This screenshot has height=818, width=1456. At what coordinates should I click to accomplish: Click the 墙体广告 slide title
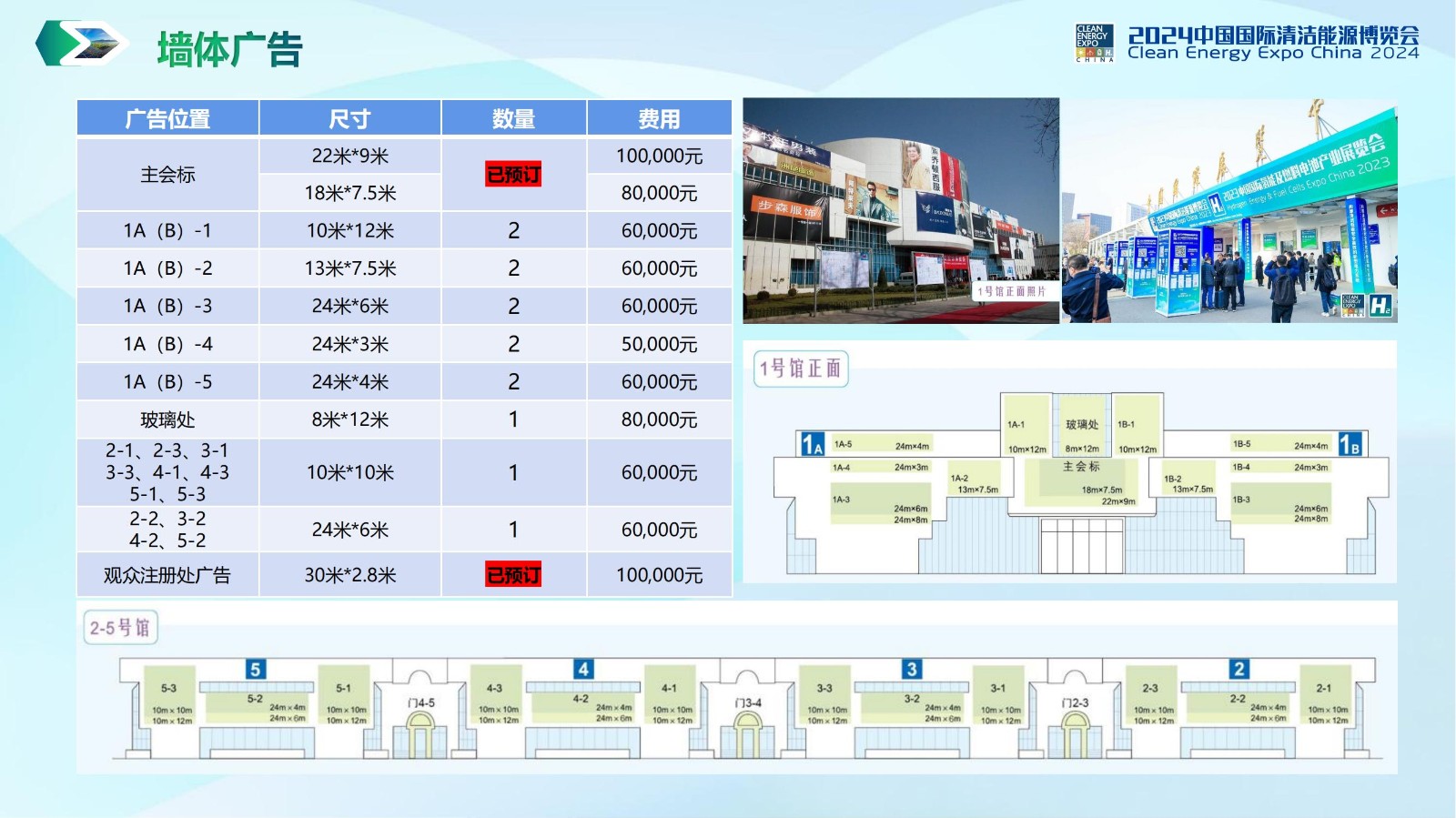pos(229,49)
